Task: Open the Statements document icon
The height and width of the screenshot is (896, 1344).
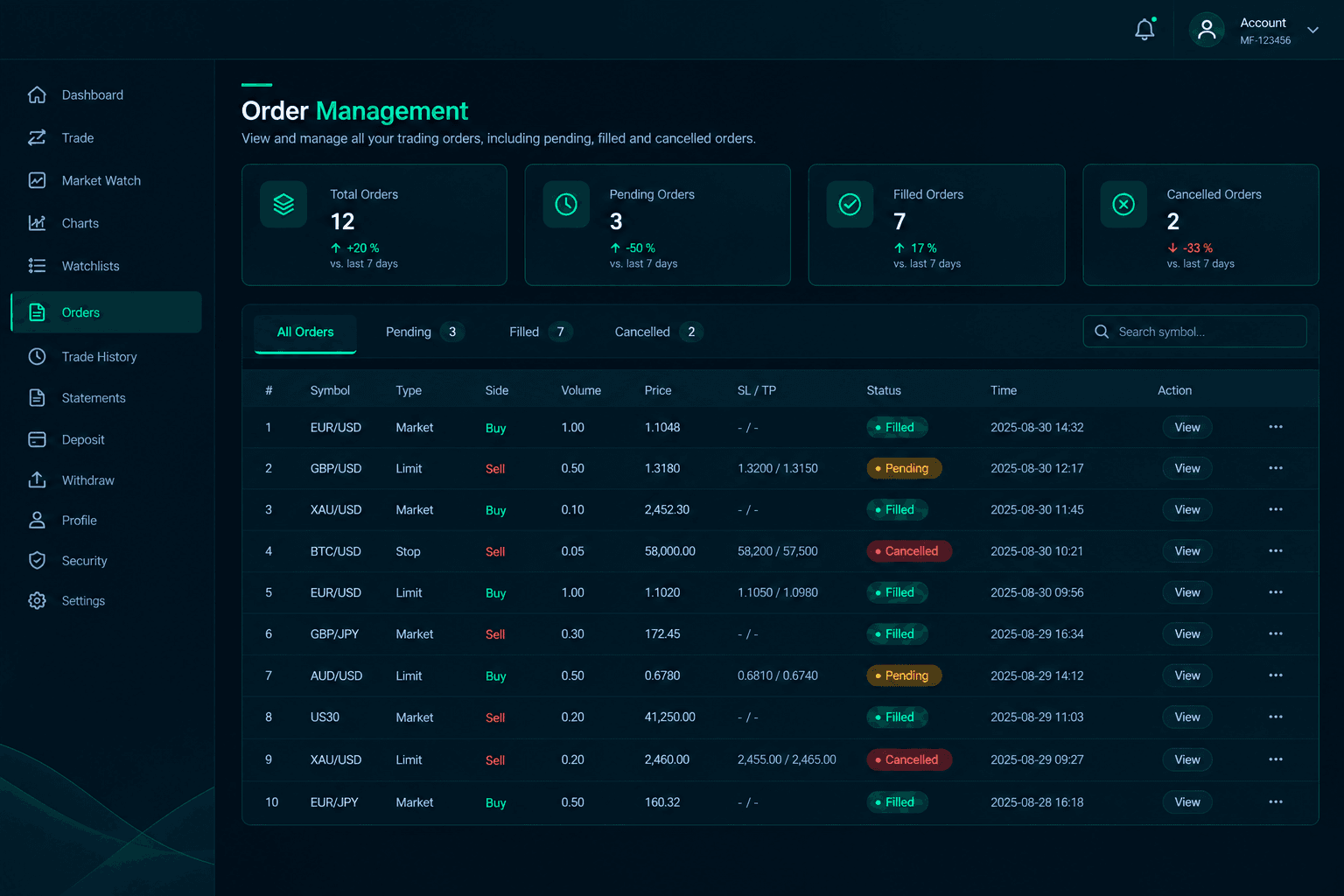Action: pos(37,397)
